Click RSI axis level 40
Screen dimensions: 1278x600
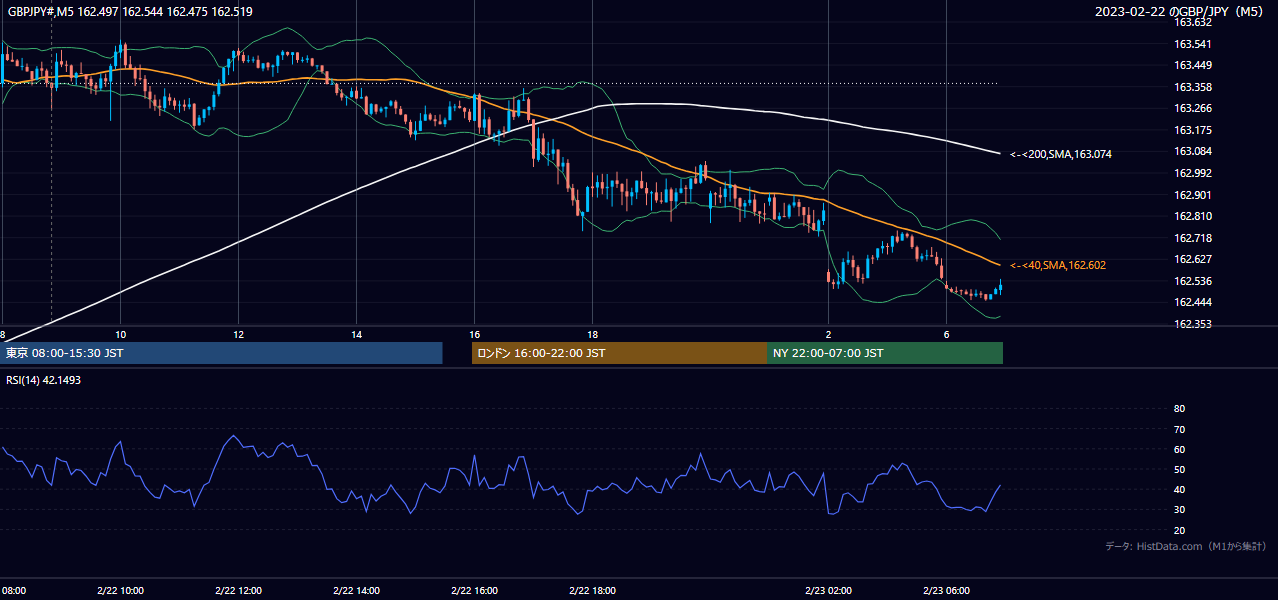[1179, 490]
